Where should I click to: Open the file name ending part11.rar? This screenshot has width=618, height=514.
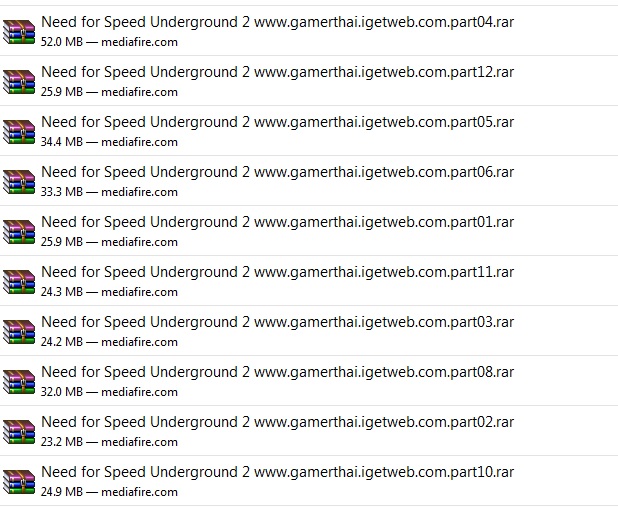(277, 272)
